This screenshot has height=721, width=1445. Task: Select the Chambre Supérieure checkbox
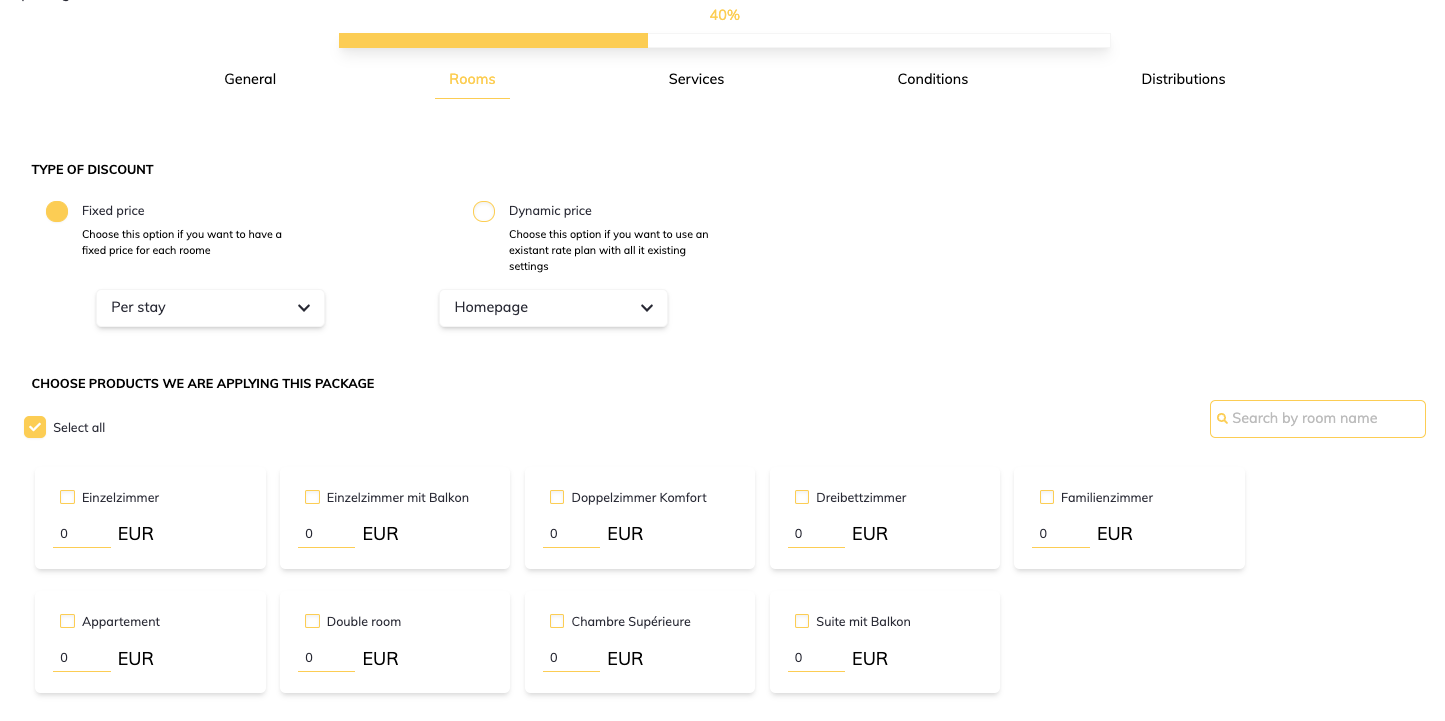tap(557, 621)
